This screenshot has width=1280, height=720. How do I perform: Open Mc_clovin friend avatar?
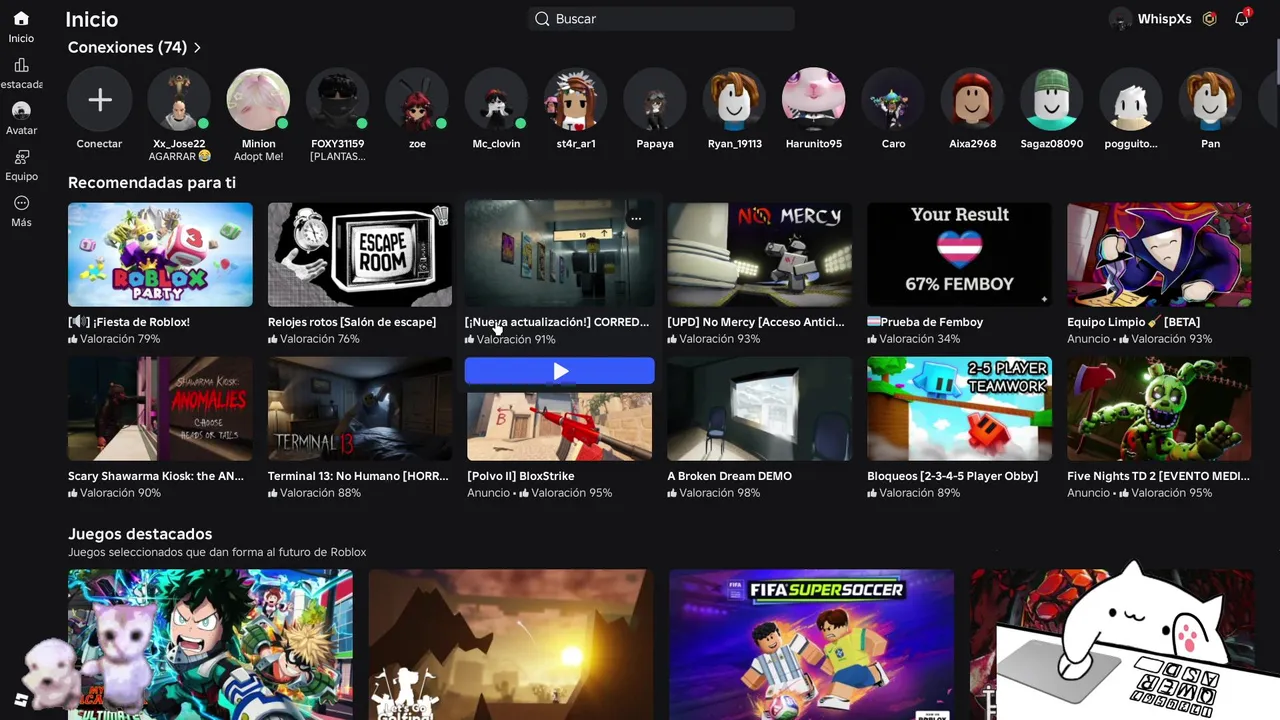click(496, 100)
